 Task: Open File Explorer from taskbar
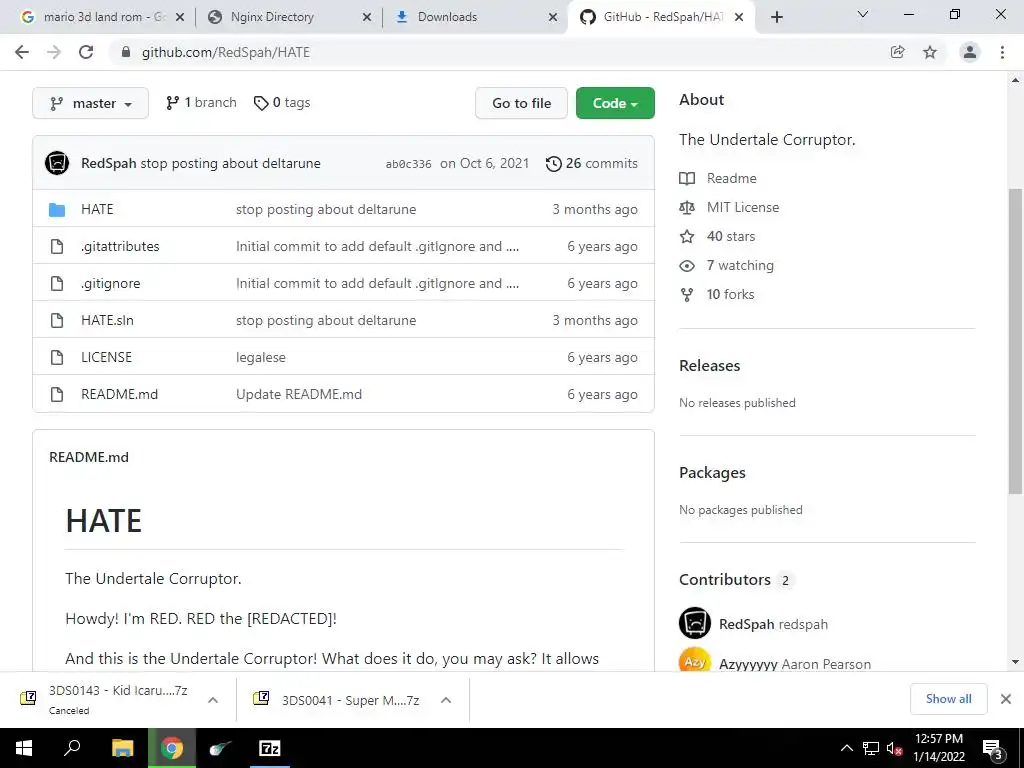click(x=122, y=748)
